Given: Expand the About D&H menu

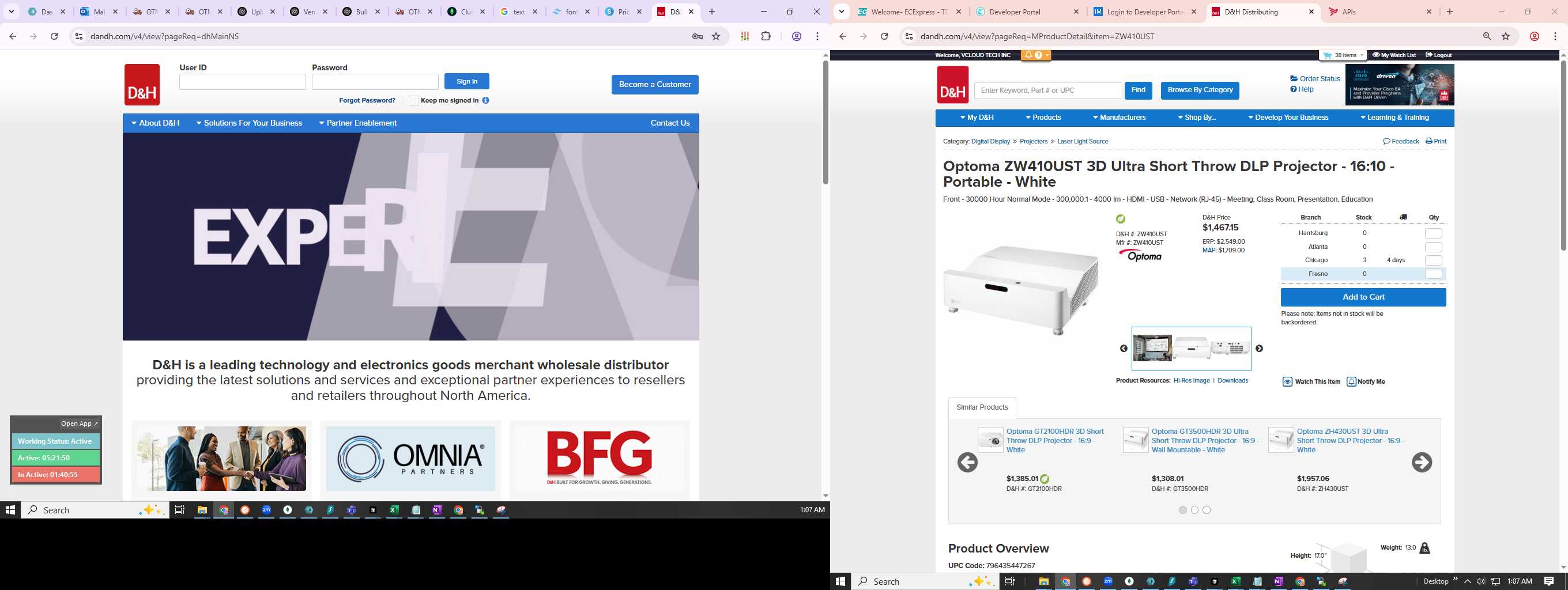Looking at the screenshot, I should point(156,123).
